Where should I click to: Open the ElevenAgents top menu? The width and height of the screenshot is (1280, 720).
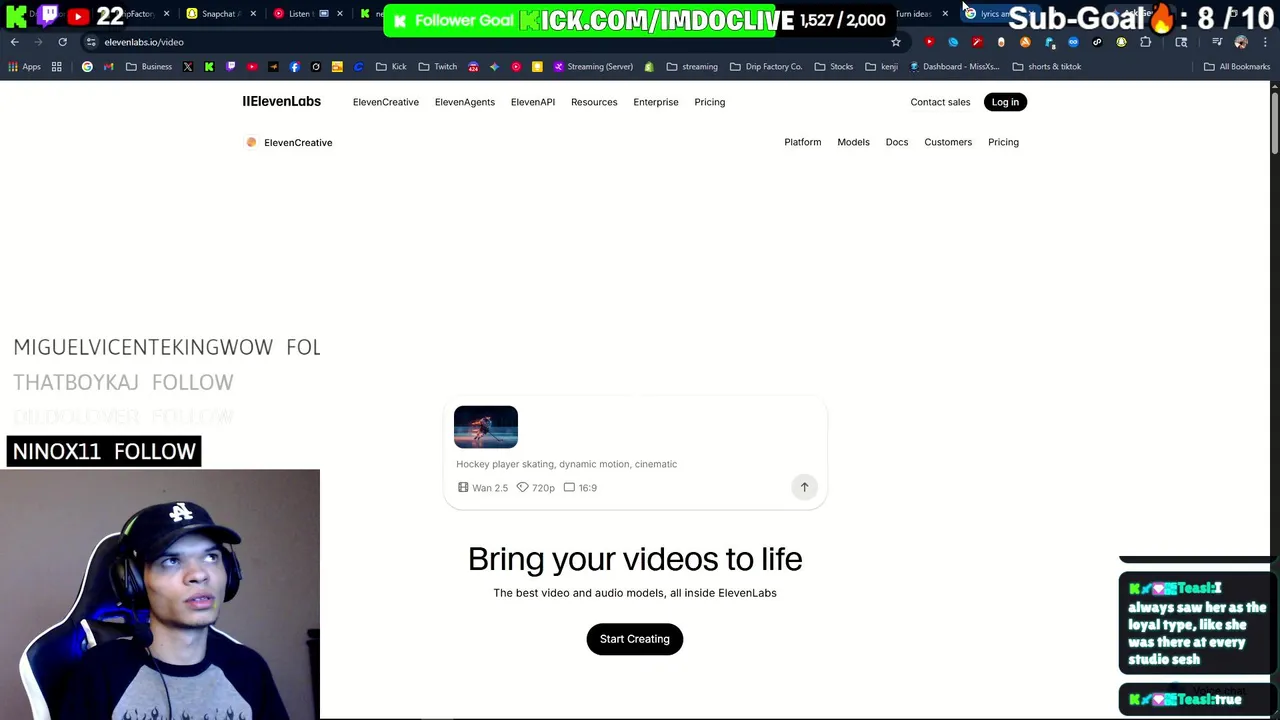pyautogui.click(x=465, y=102)
